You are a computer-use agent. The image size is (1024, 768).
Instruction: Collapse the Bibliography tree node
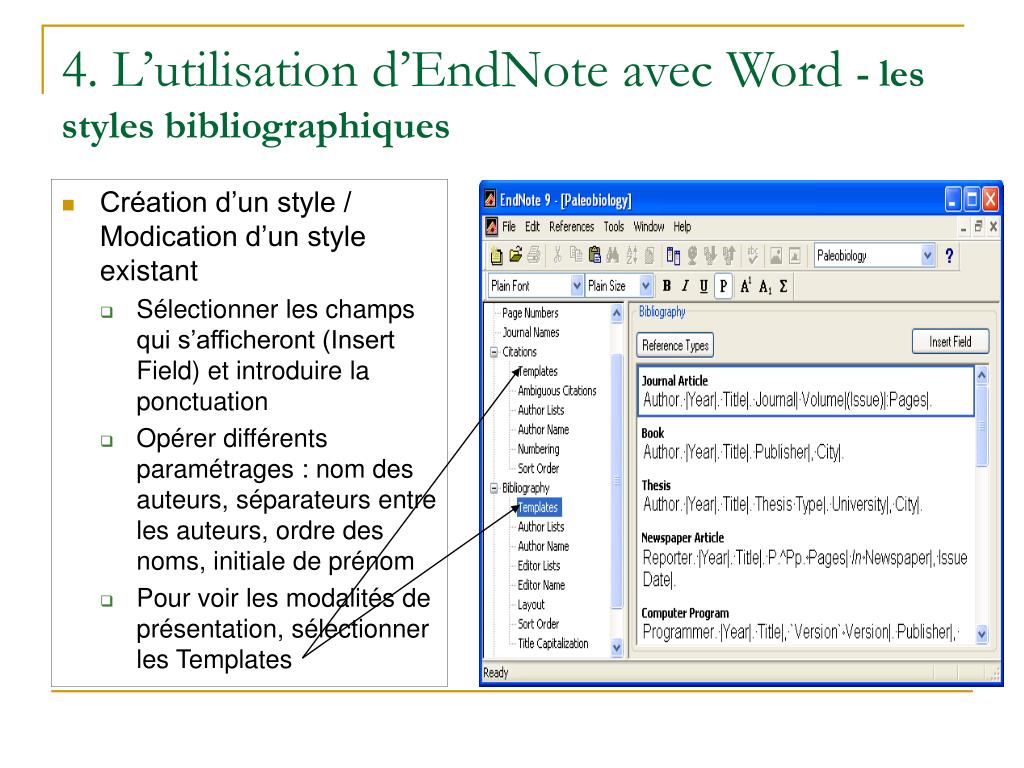(x=494, y=488)
